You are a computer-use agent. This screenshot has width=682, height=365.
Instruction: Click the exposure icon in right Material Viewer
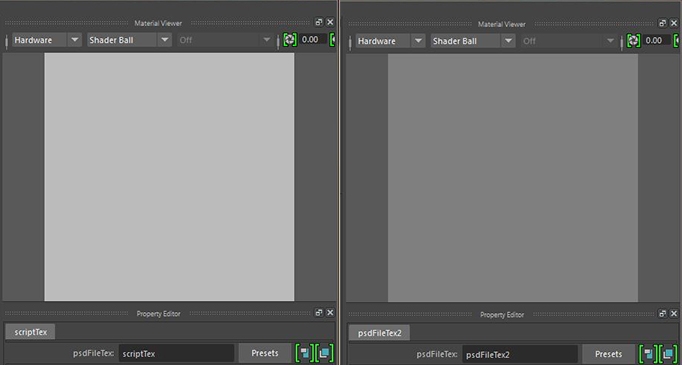pos(633,40)
